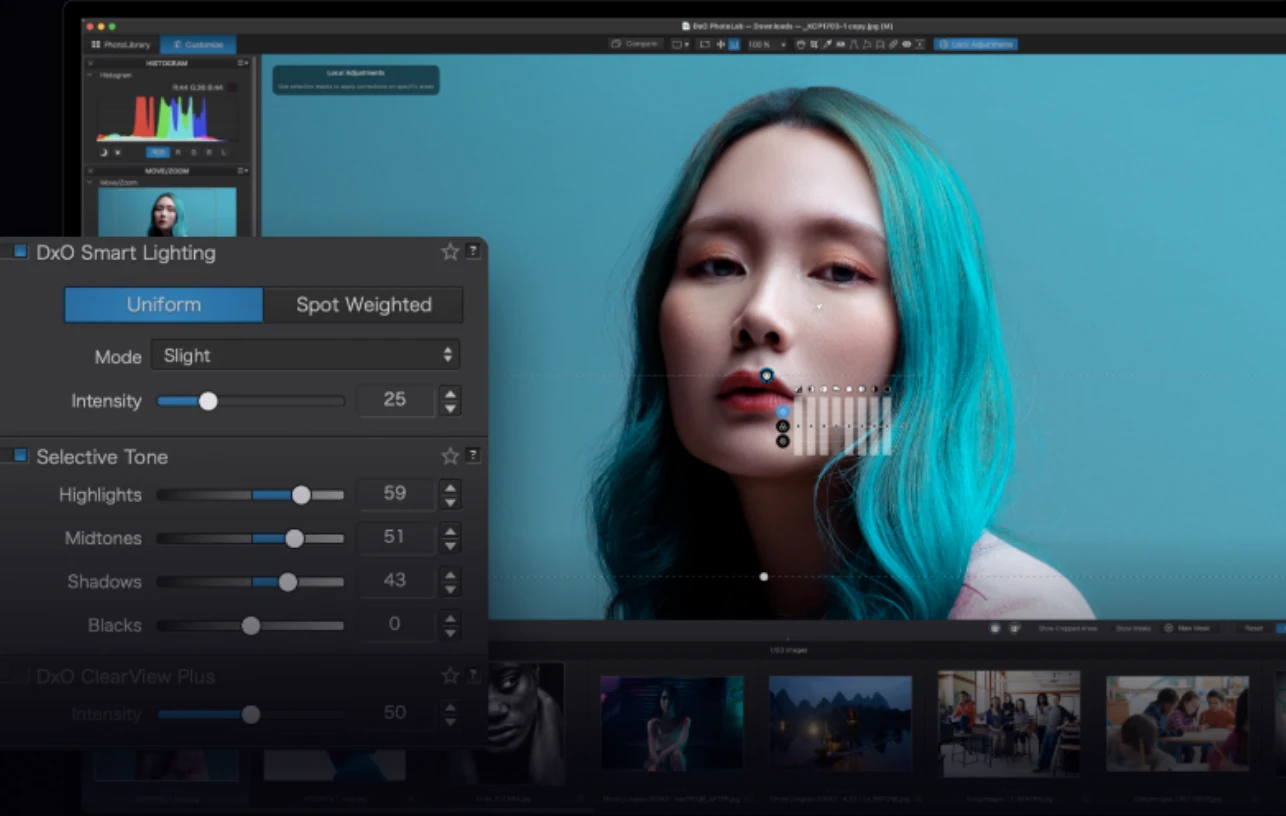Select the Spot Weighted lighting mode

point(363,305)
